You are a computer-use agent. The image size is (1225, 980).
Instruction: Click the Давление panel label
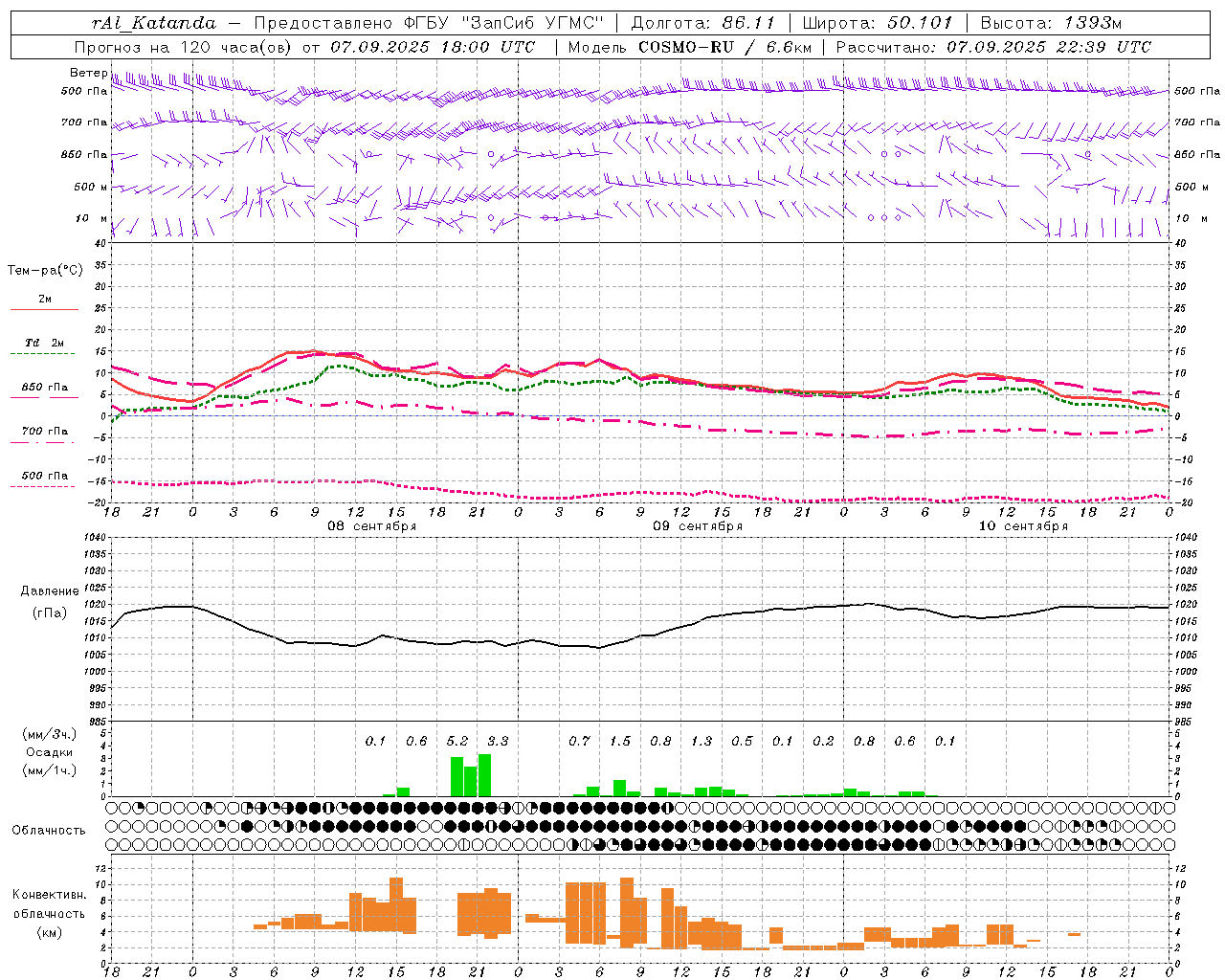click(50, 591)
